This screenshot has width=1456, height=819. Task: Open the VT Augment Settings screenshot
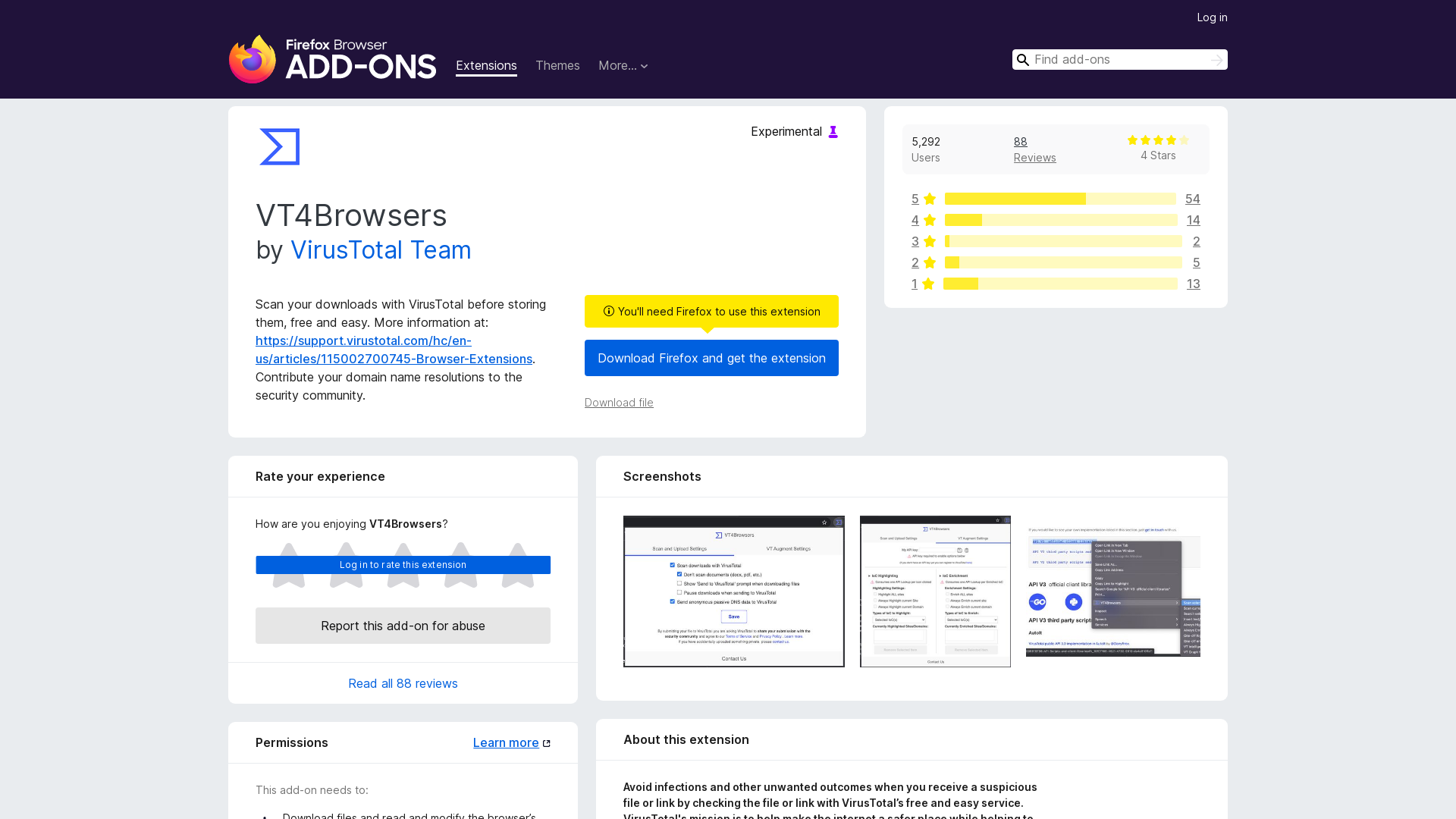coord(935,591)
